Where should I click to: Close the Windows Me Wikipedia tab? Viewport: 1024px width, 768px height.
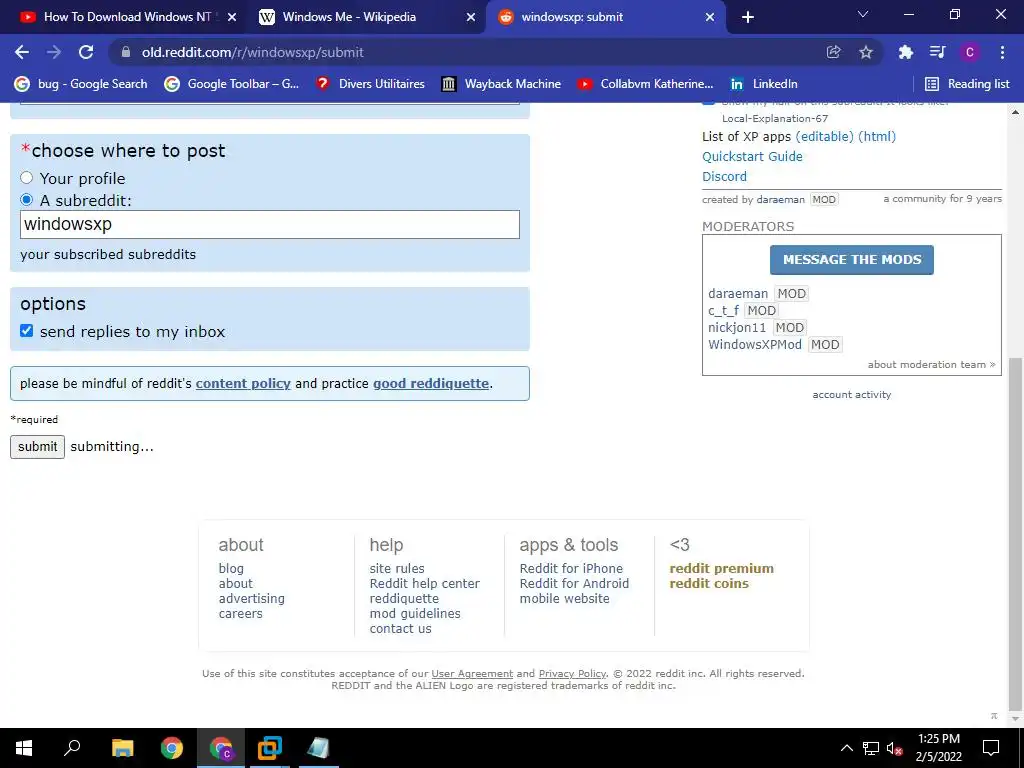pyautogui.click(x=471, y=18)
